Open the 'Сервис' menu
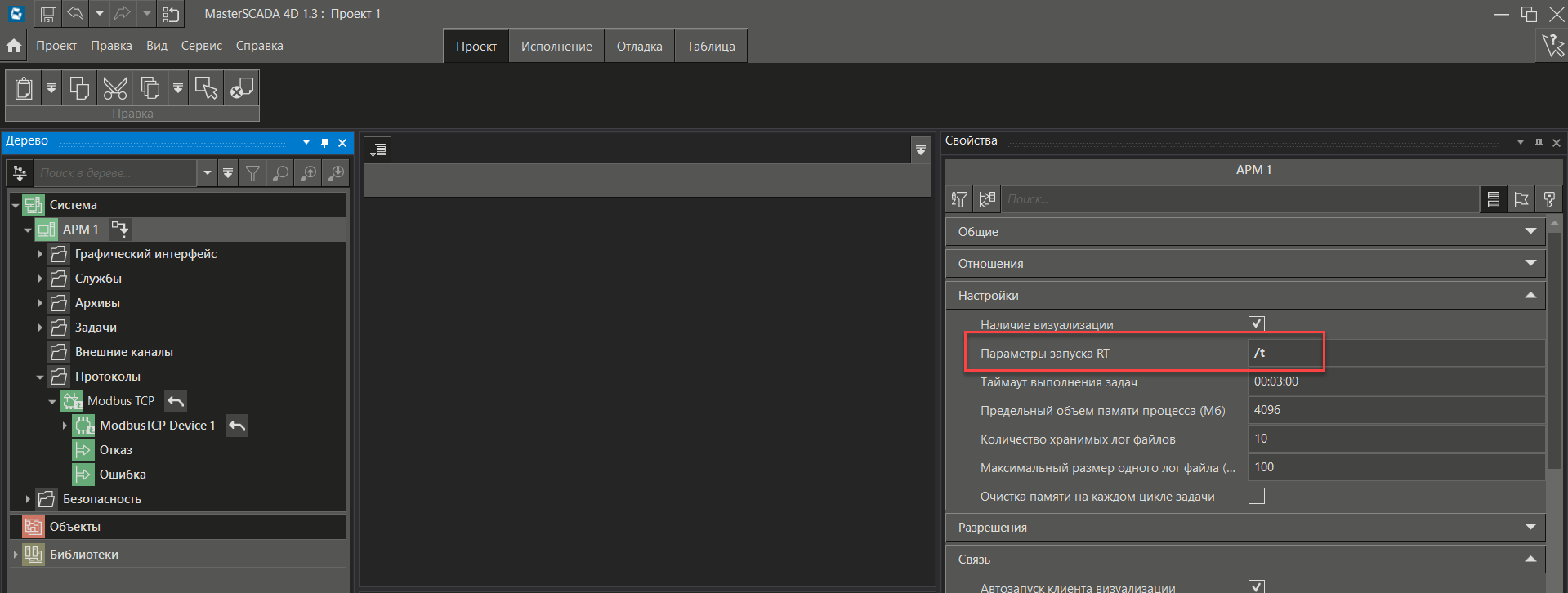1568x593 pixels. pos(201,46)
